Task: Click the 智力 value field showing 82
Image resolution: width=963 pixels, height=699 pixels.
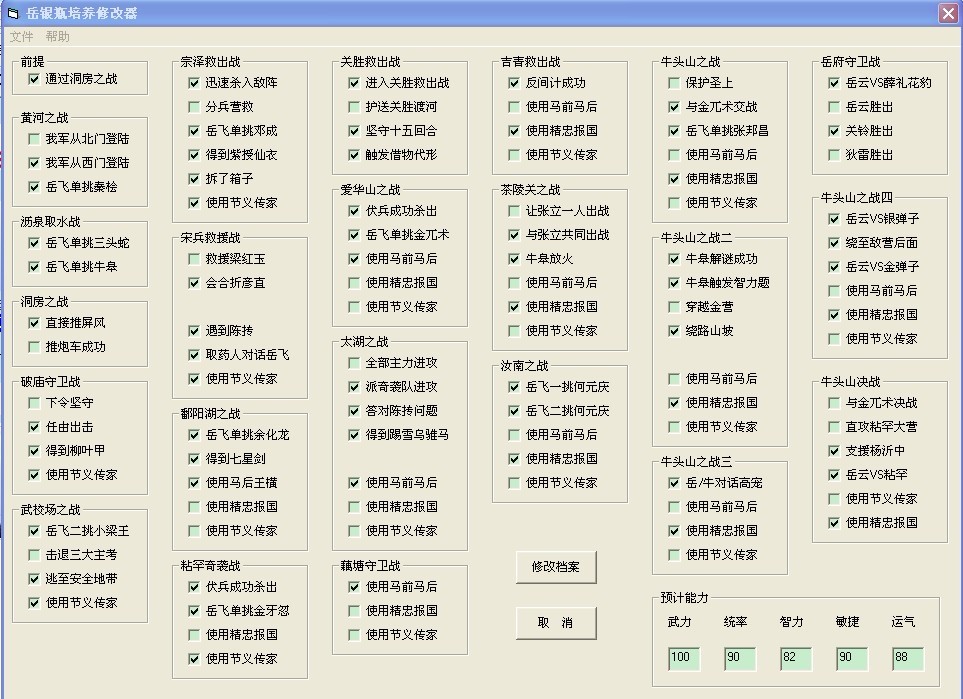Action: tap(796, 658)
